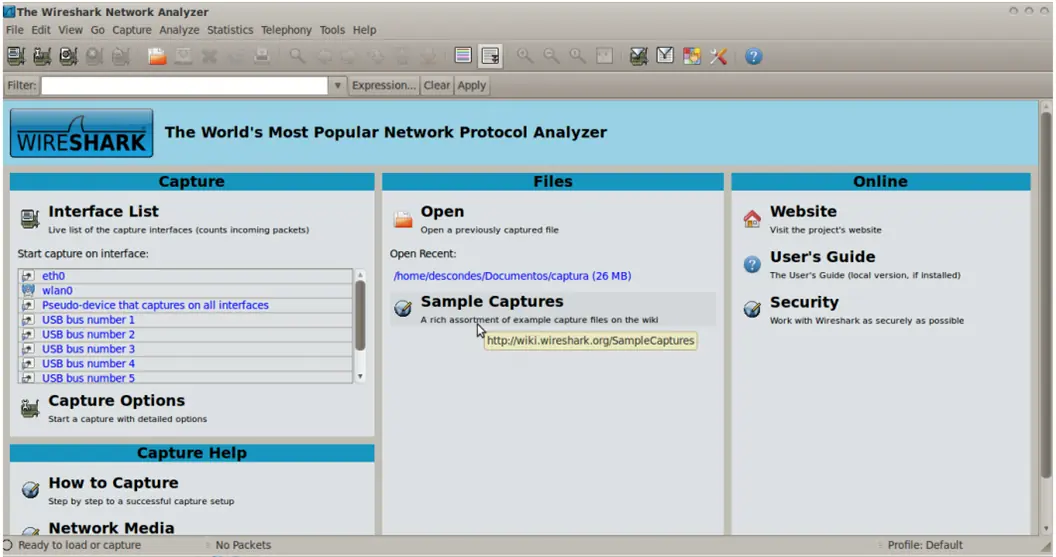Image resolution: width=1056 pixels, height=557 pixels.
Task: Click the close capture file X icon
Action: (209, 57)
